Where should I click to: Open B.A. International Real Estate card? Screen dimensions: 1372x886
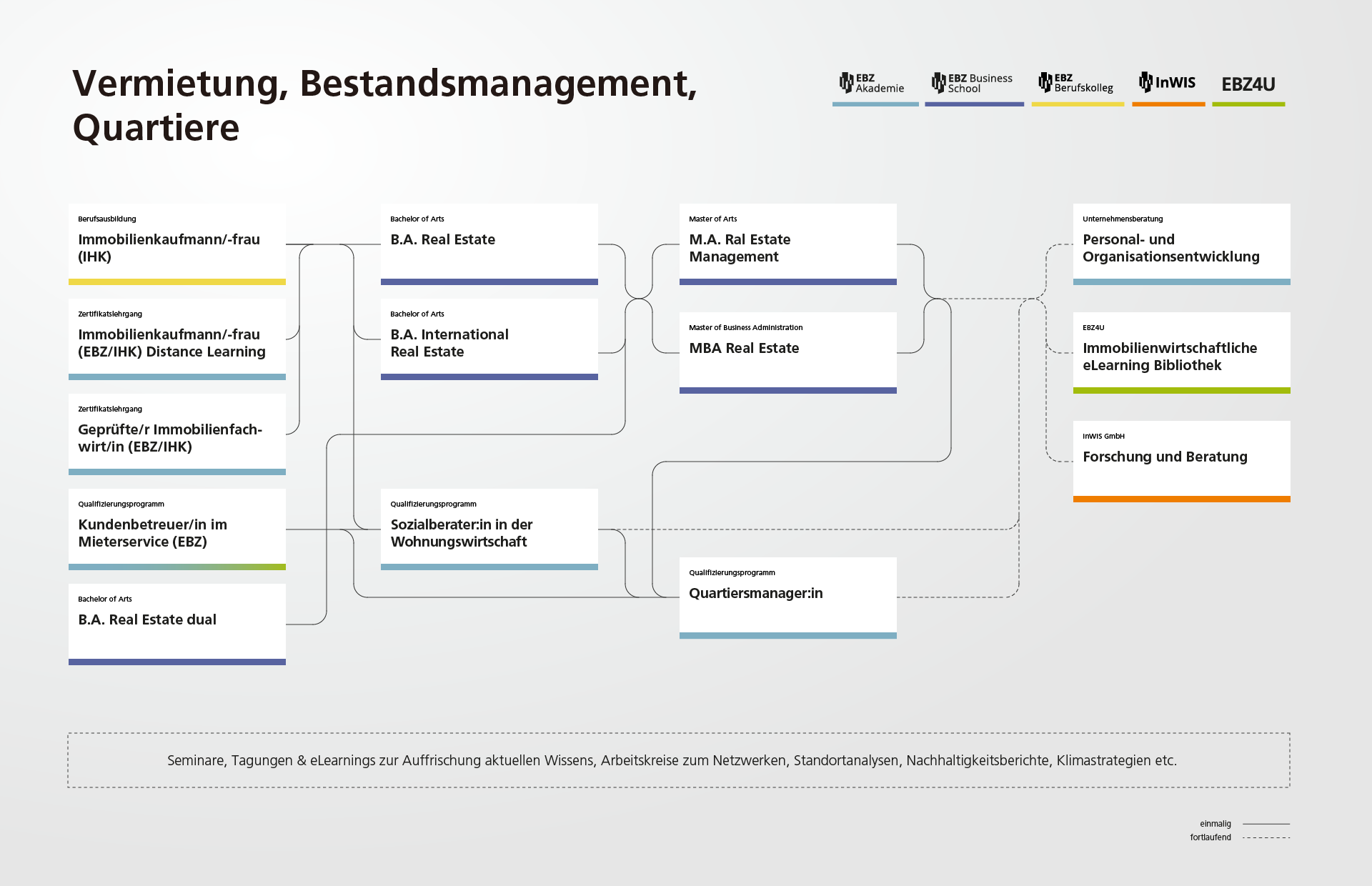(489, 339)
